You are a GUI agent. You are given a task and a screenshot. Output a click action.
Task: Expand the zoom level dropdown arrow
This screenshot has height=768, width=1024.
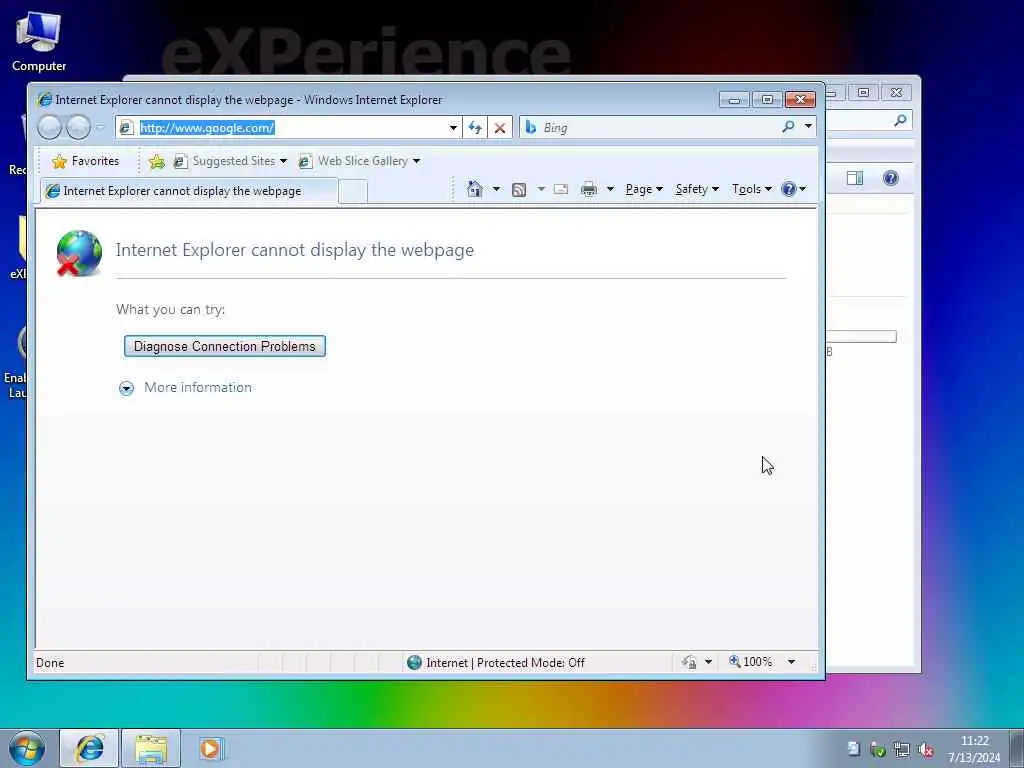click(792, 662)
